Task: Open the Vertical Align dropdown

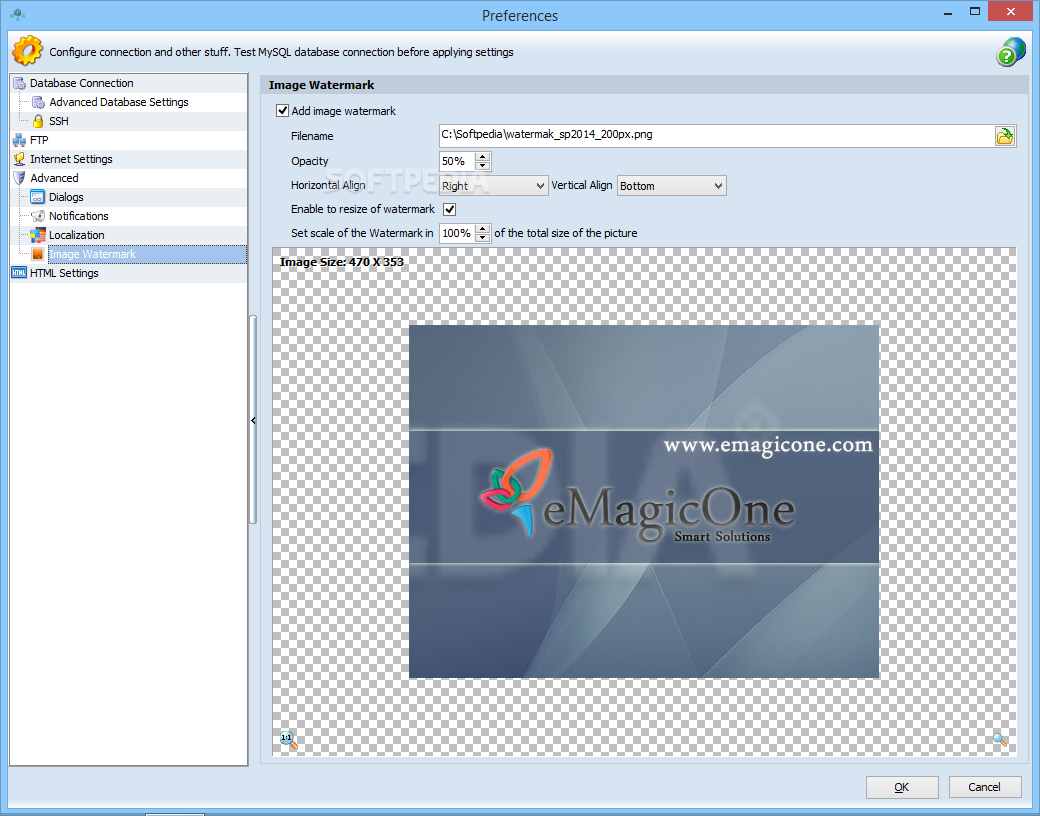Action: [671, 186]
